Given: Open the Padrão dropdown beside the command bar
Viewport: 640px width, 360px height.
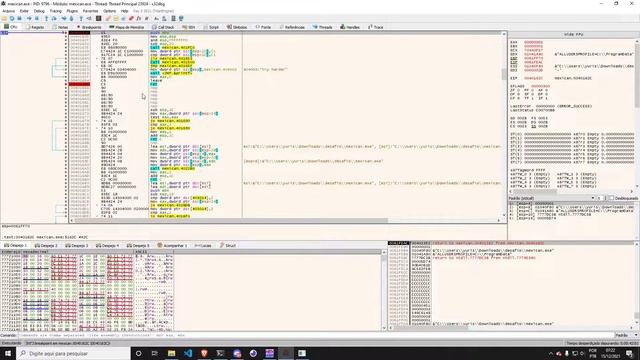Looking at the screenshot, I should (627, 335).
